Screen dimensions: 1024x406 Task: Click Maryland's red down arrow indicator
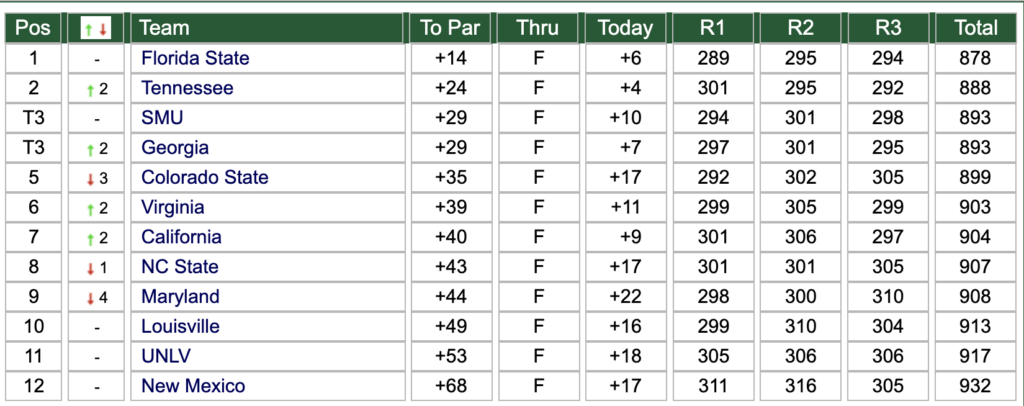coord(91,298)
